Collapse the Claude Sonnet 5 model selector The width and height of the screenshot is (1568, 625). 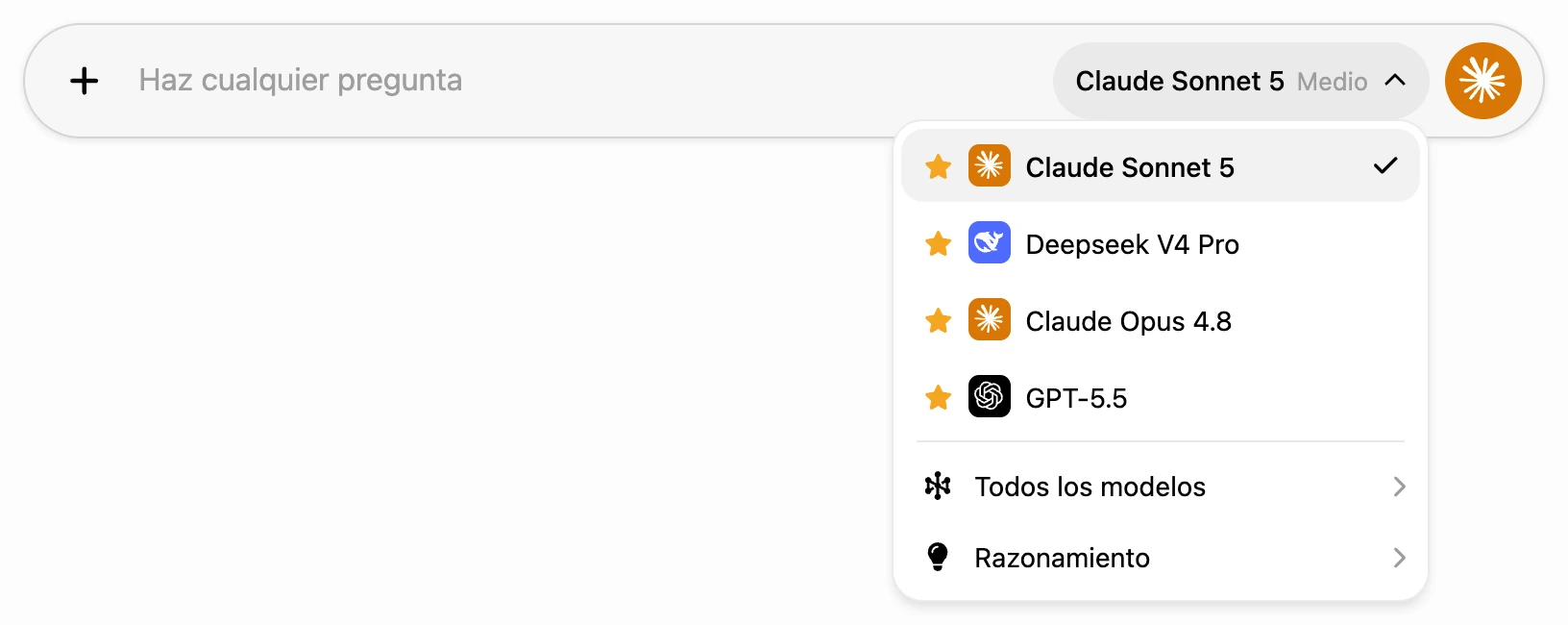[1240, 81]
